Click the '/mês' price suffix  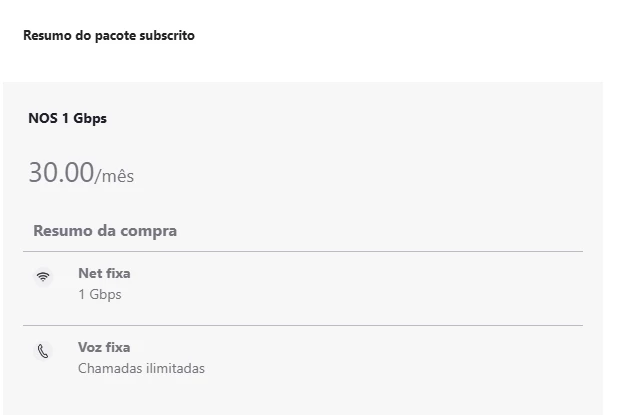pos(114,176)
